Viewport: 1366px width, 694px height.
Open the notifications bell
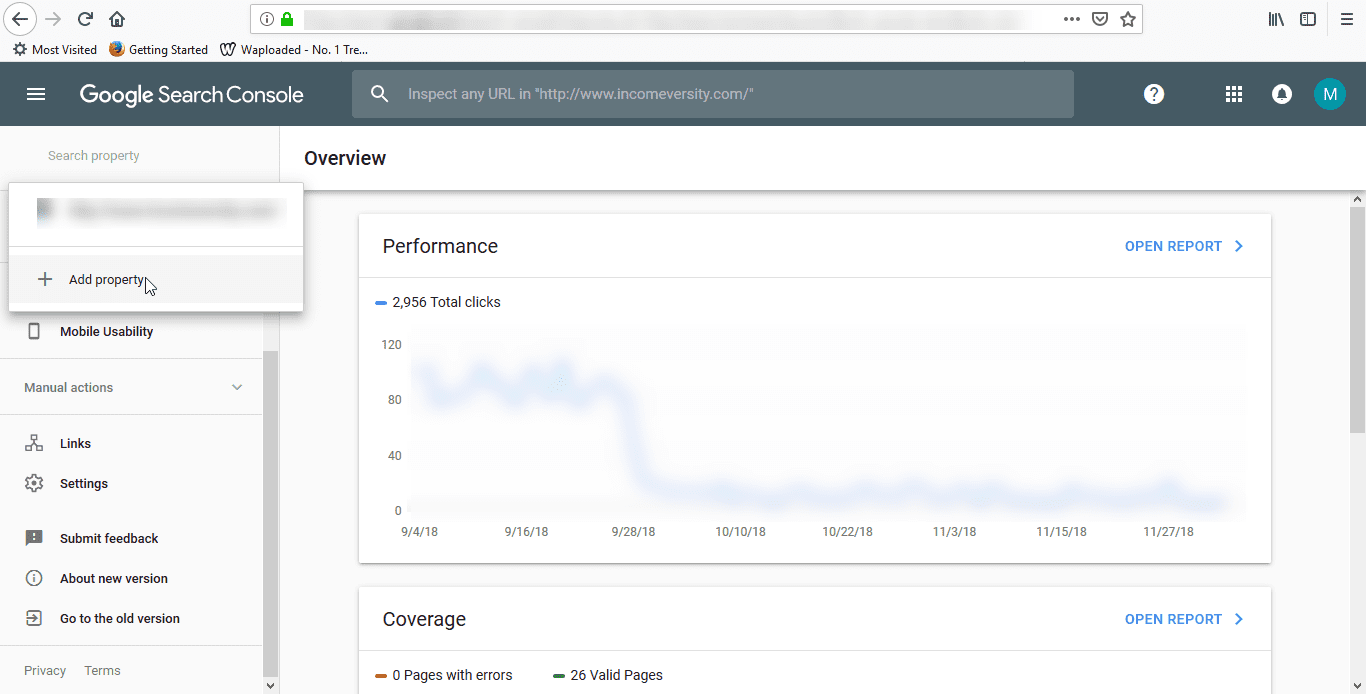(1282, 94)
